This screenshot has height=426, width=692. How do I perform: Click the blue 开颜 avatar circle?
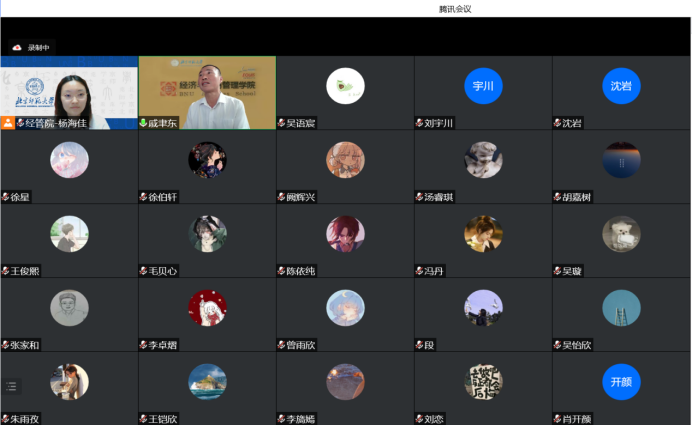(x=621, y=382)
